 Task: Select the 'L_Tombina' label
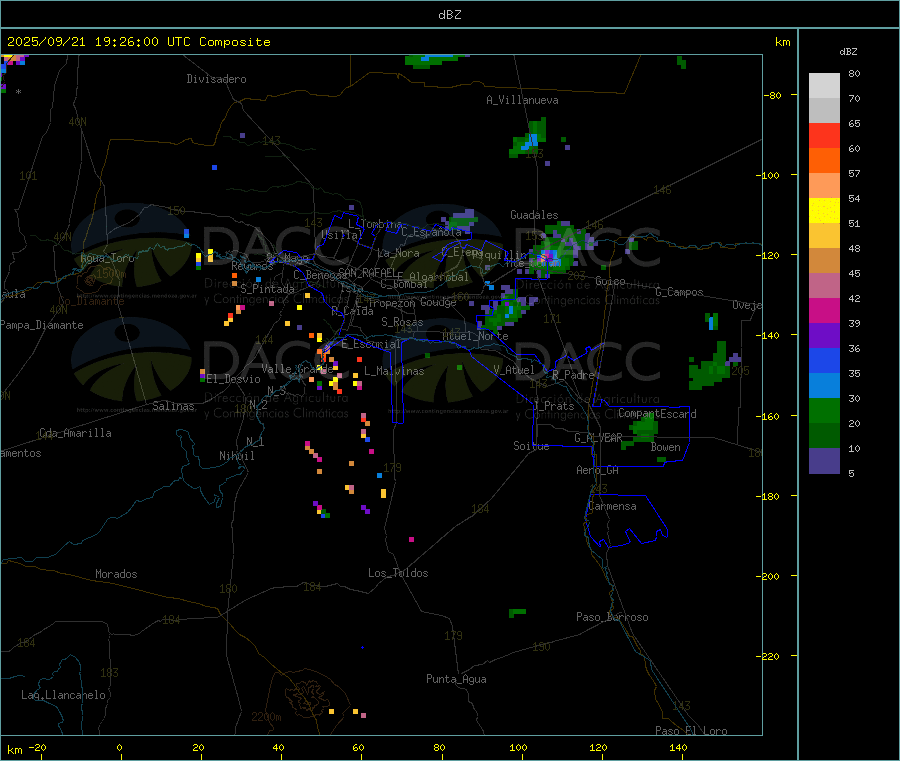(375, 224)
